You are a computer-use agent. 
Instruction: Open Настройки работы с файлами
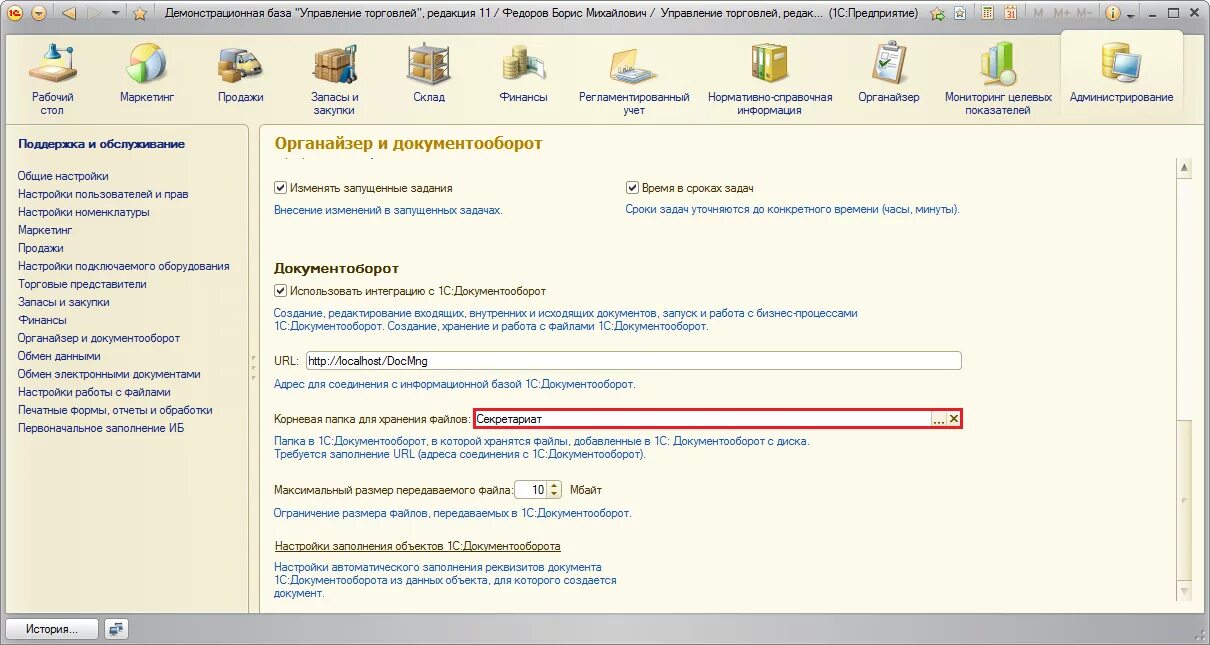[x=94, y=392]
